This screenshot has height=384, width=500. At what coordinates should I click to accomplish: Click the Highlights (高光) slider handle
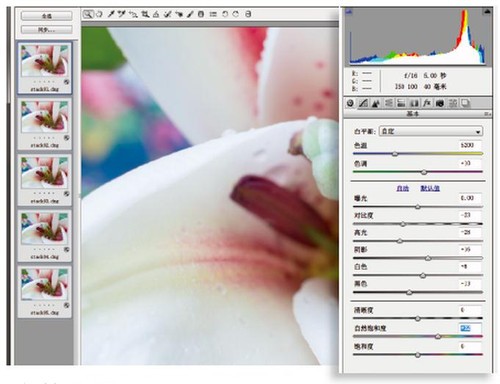(x=400, y=241)
